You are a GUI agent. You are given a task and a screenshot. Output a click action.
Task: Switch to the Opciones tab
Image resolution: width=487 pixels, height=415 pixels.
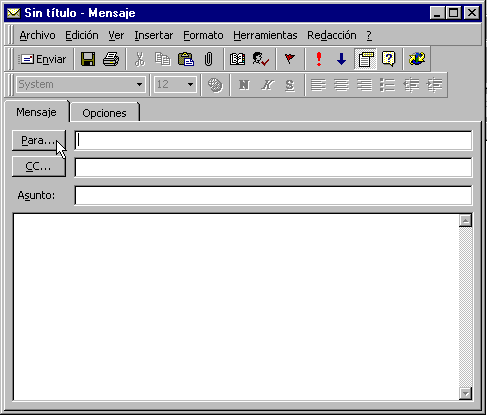coord(104,113)
